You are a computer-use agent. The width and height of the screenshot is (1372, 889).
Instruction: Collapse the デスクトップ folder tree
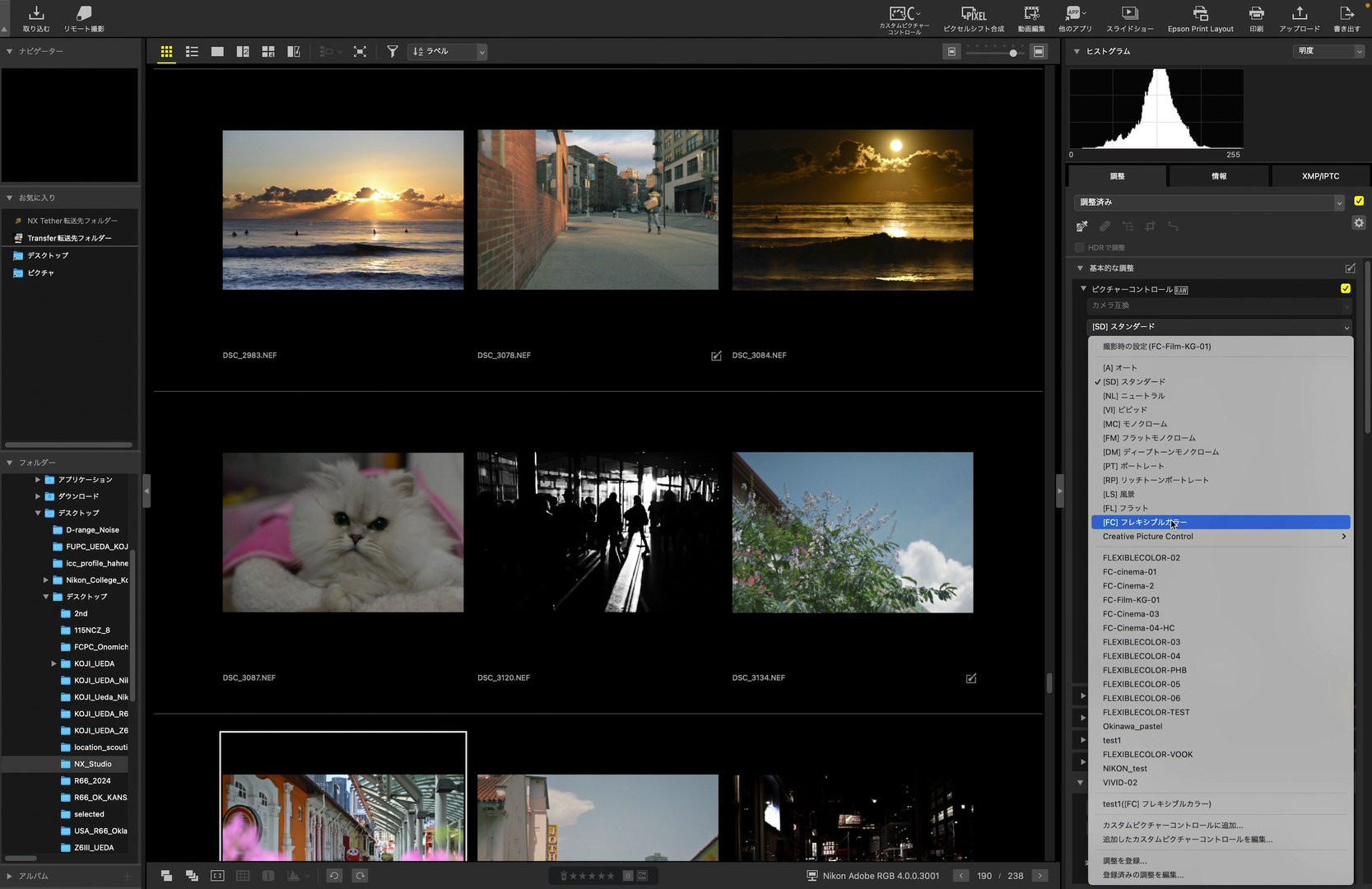38,513
